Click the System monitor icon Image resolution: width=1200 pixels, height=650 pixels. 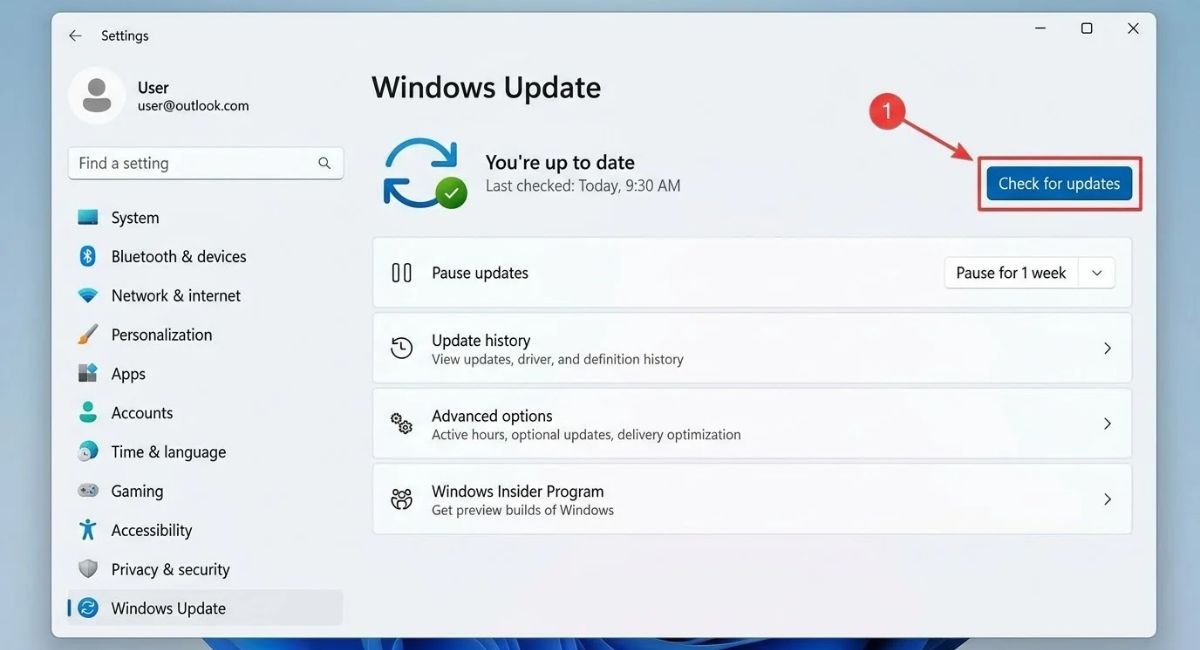(88, 217)
